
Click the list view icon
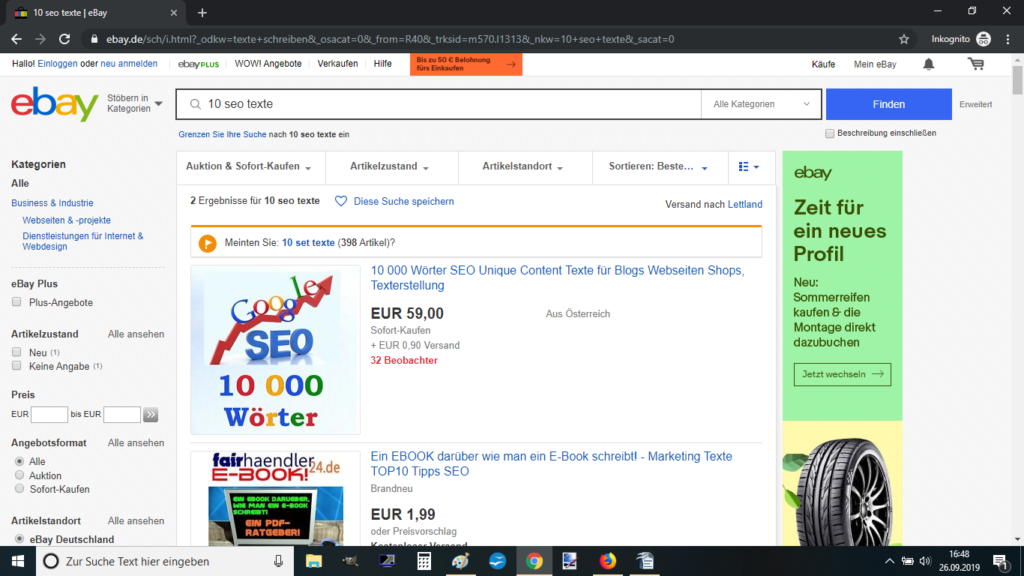743,167
